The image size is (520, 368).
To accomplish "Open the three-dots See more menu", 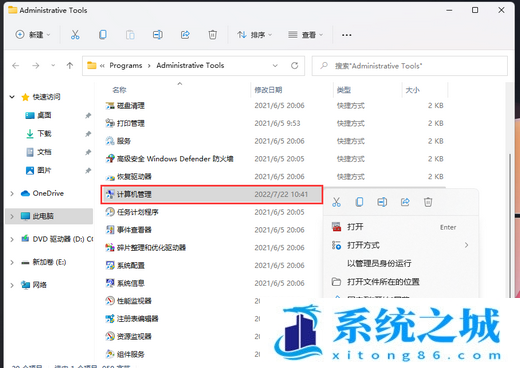I will tap(347, 35).
